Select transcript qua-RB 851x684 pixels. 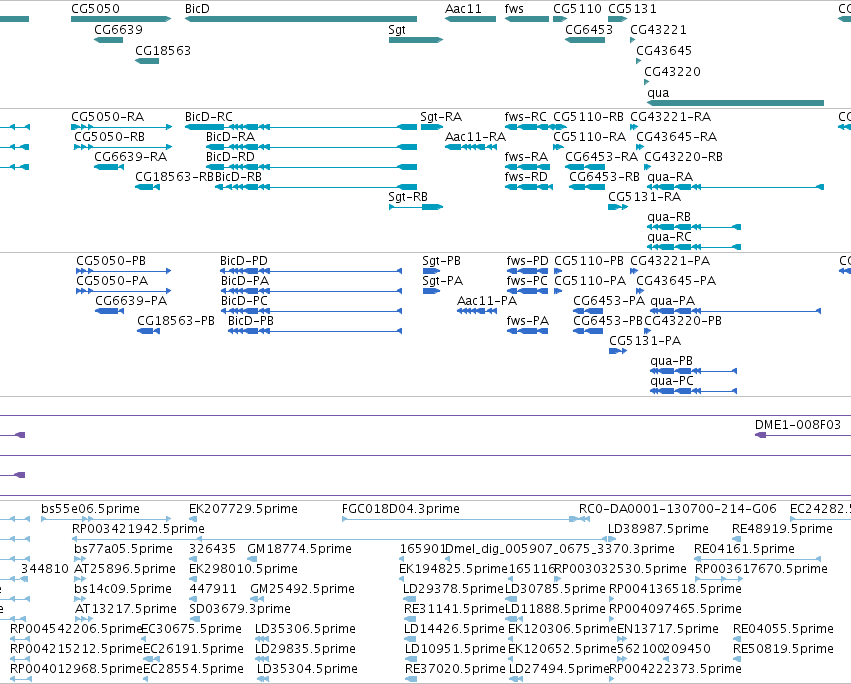point(694,227)
